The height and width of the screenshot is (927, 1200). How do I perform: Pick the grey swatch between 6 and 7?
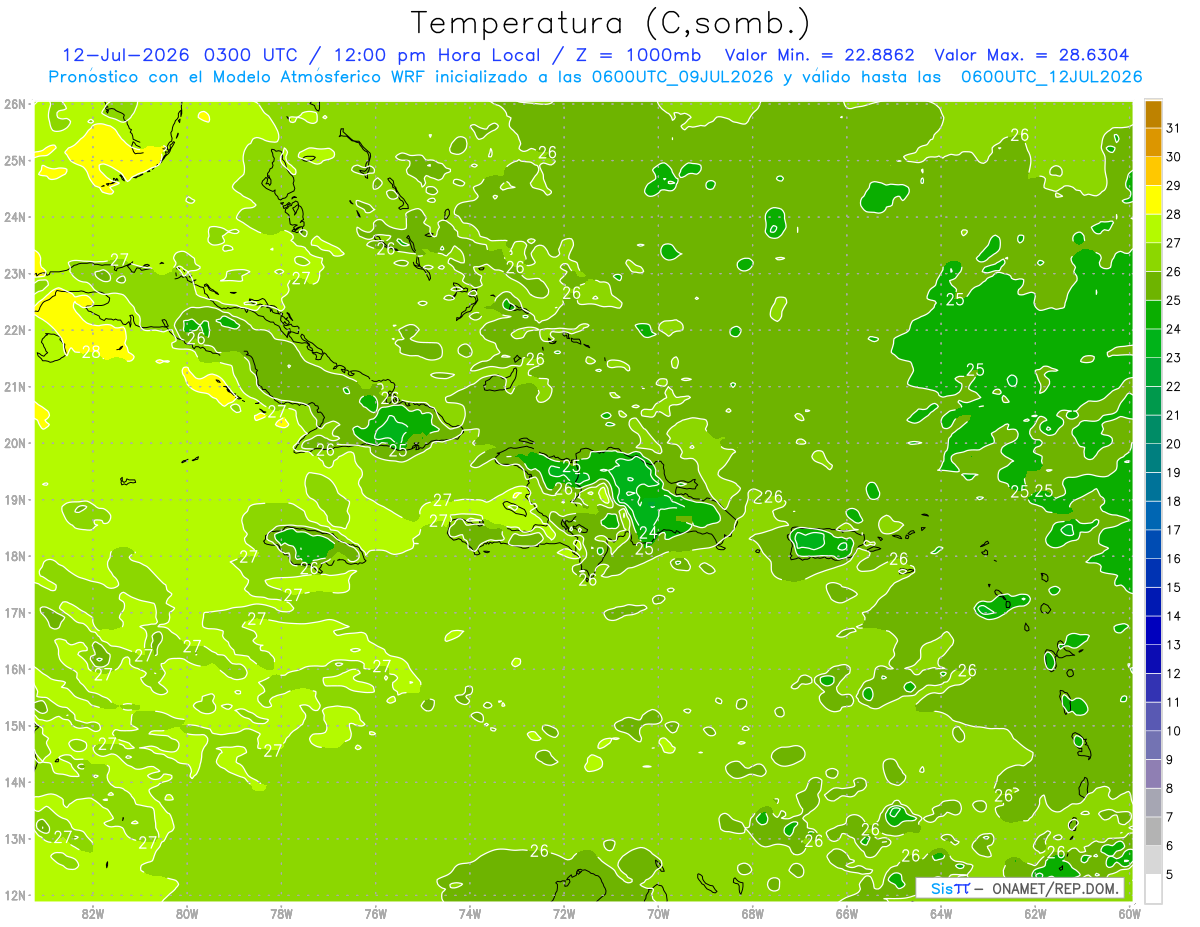click(x=1153, y=831)
